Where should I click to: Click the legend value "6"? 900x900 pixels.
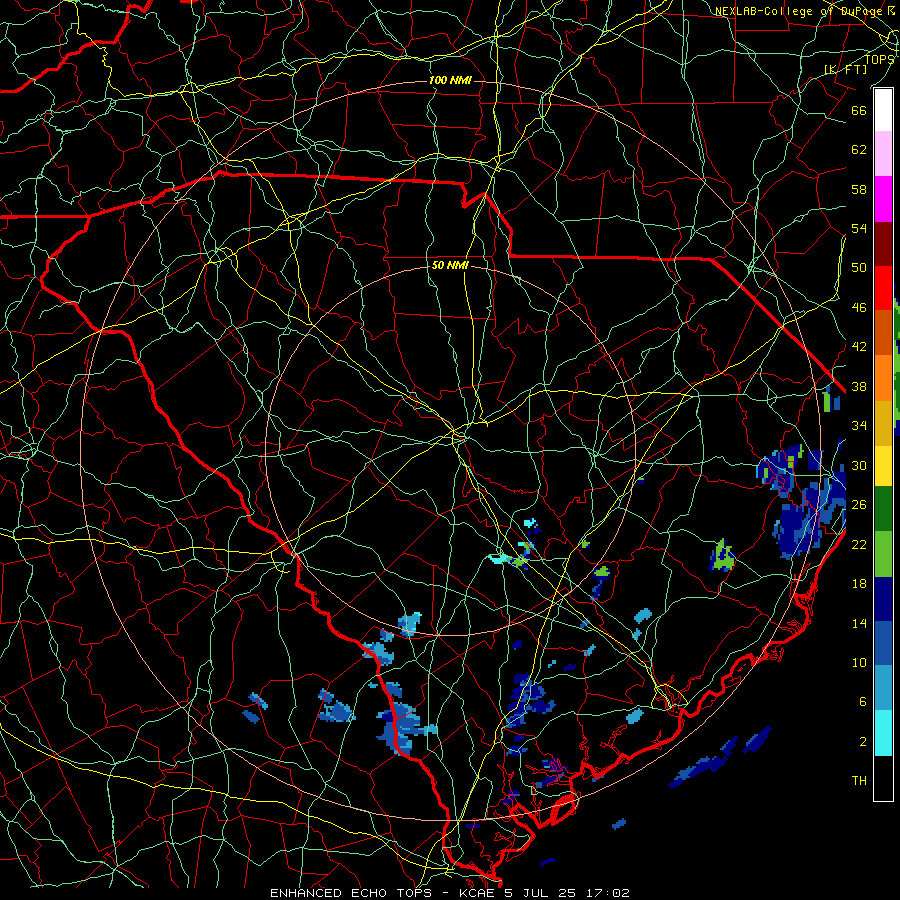tap(863, 702)
